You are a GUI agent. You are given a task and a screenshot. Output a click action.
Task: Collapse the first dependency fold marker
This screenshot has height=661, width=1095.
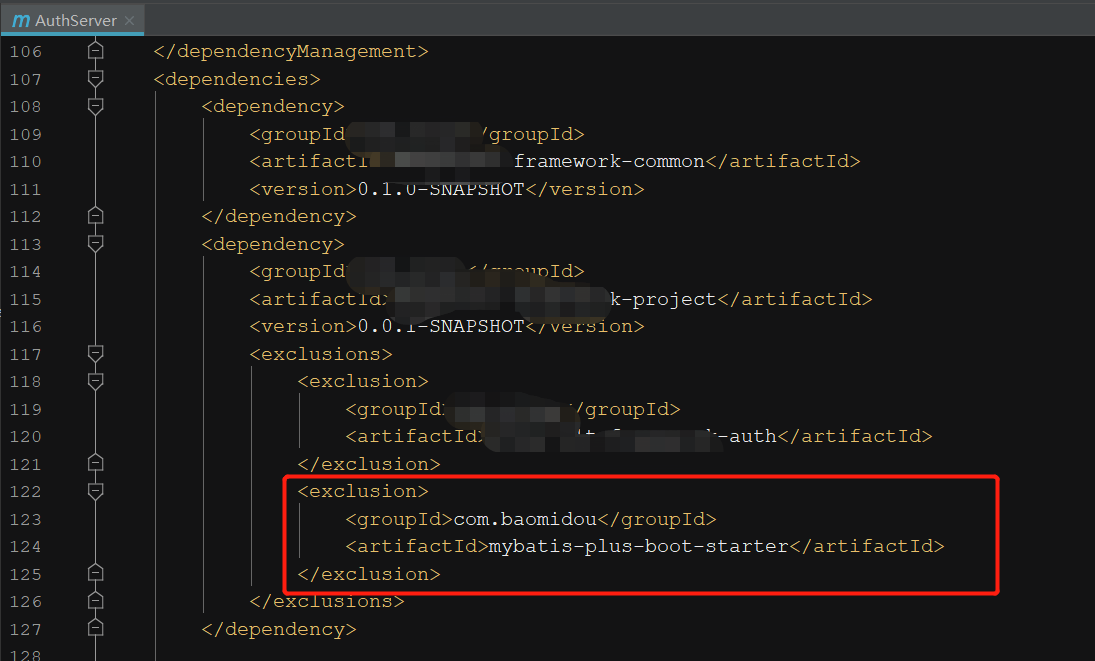[95, 107]
